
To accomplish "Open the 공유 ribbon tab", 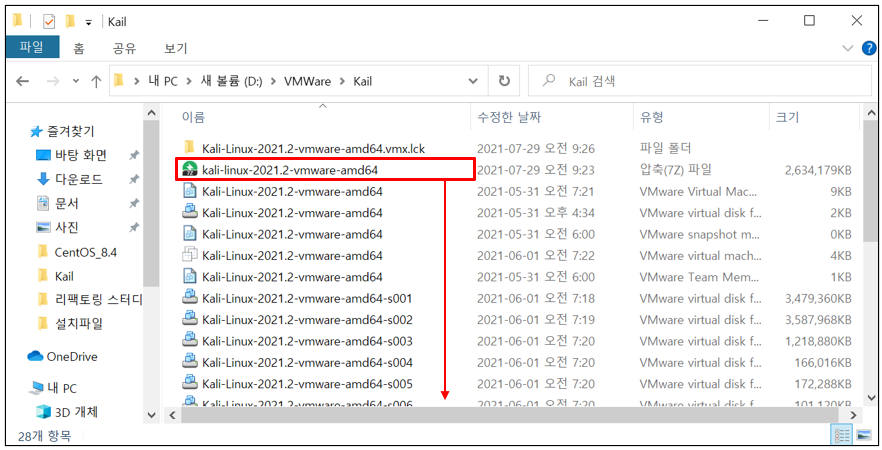I will tap(124, 48).
